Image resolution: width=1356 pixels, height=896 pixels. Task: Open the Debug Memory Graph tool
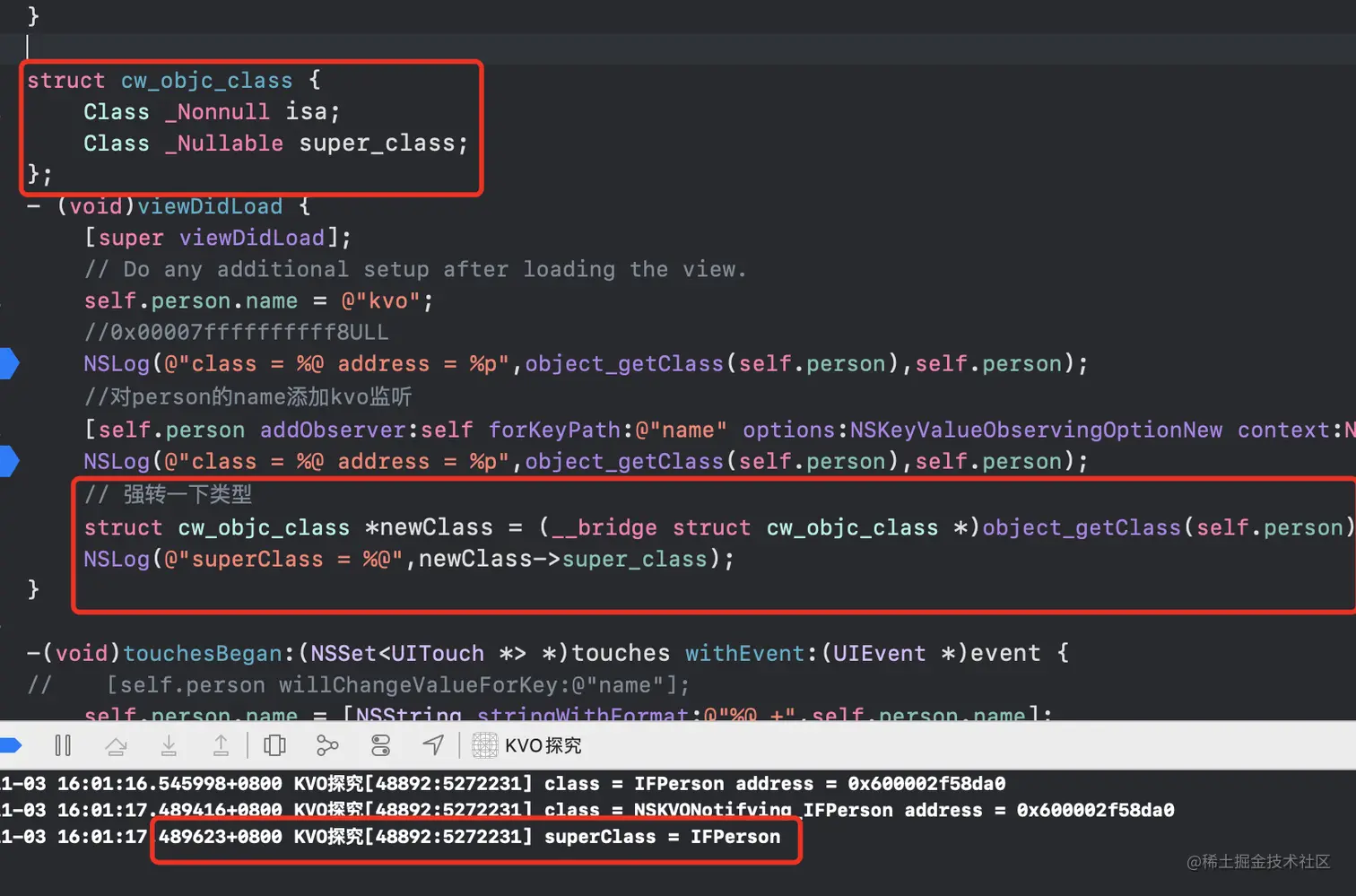[x=327, y=745]
